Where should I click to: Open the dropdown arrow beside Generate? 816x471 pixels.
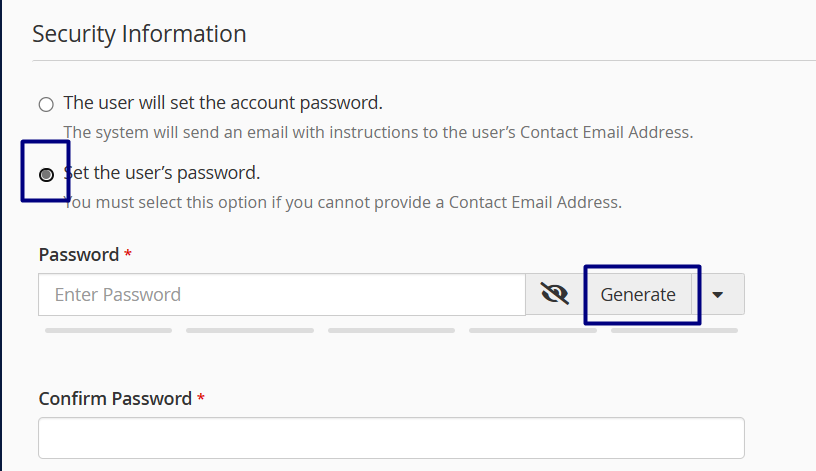pos(719,294)
